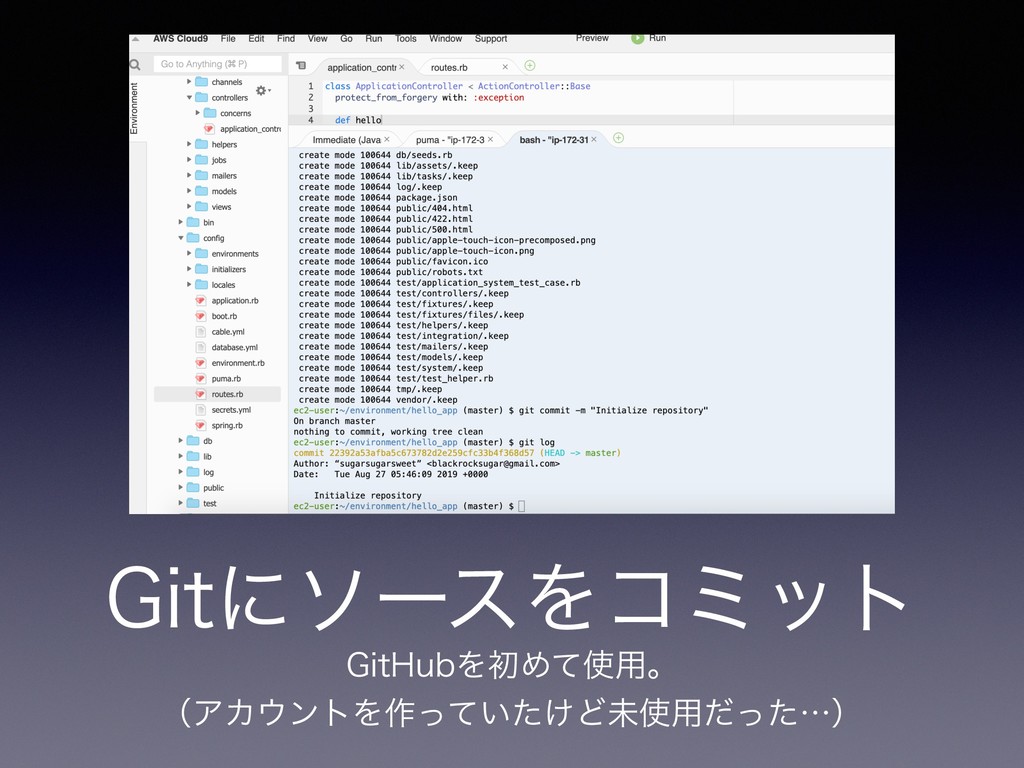Screen dimensions: 1024x768
Task: Collapse the config folder arrow
Action: tap(181, 238)
